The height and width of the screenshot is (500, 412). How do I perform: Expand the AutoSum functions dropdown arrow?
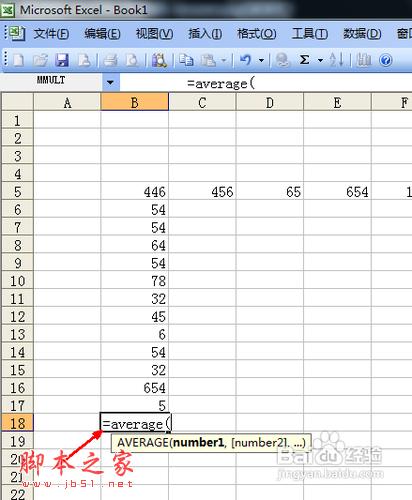[320, 60]
